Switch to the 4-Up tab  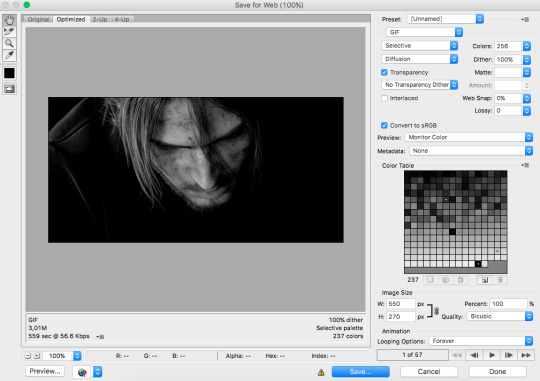coord(122,19)
